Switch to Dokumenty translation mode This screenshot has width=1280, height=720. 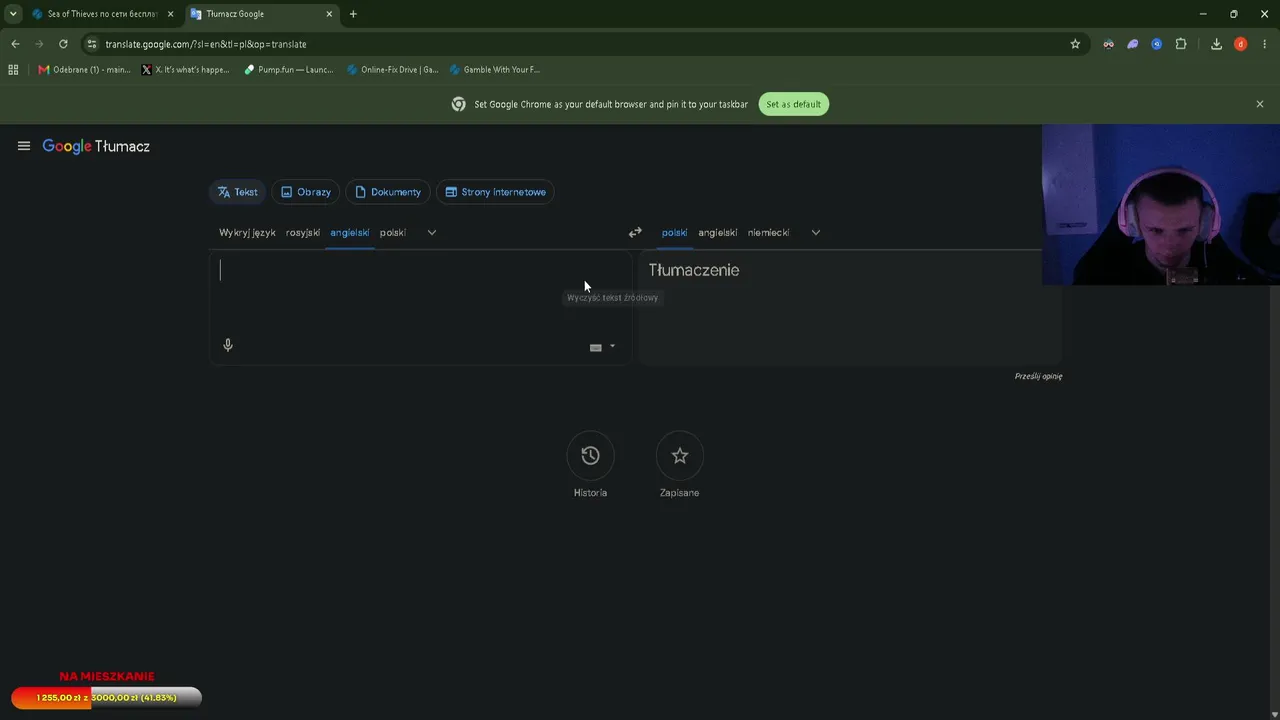click(x=388, y=192)
